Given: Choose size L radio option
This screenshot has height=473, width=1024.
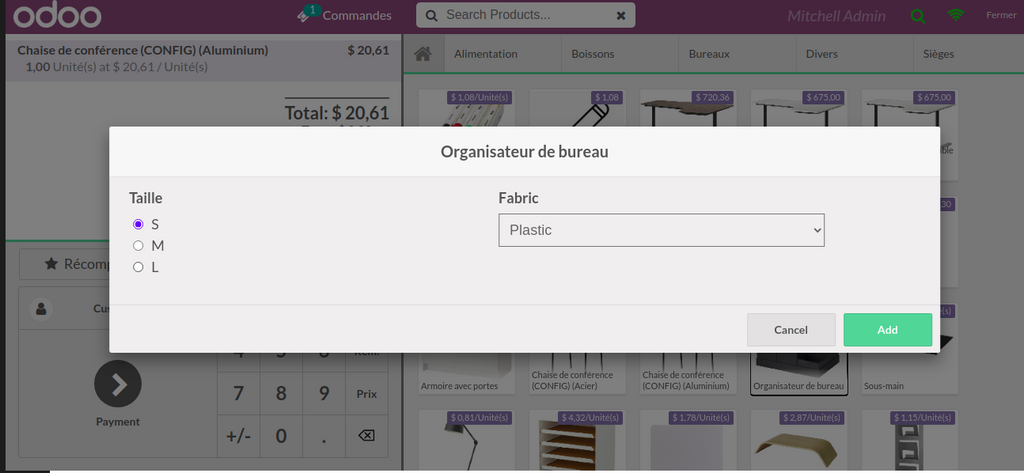Looking at the screenshot, I should pos(139,267).
